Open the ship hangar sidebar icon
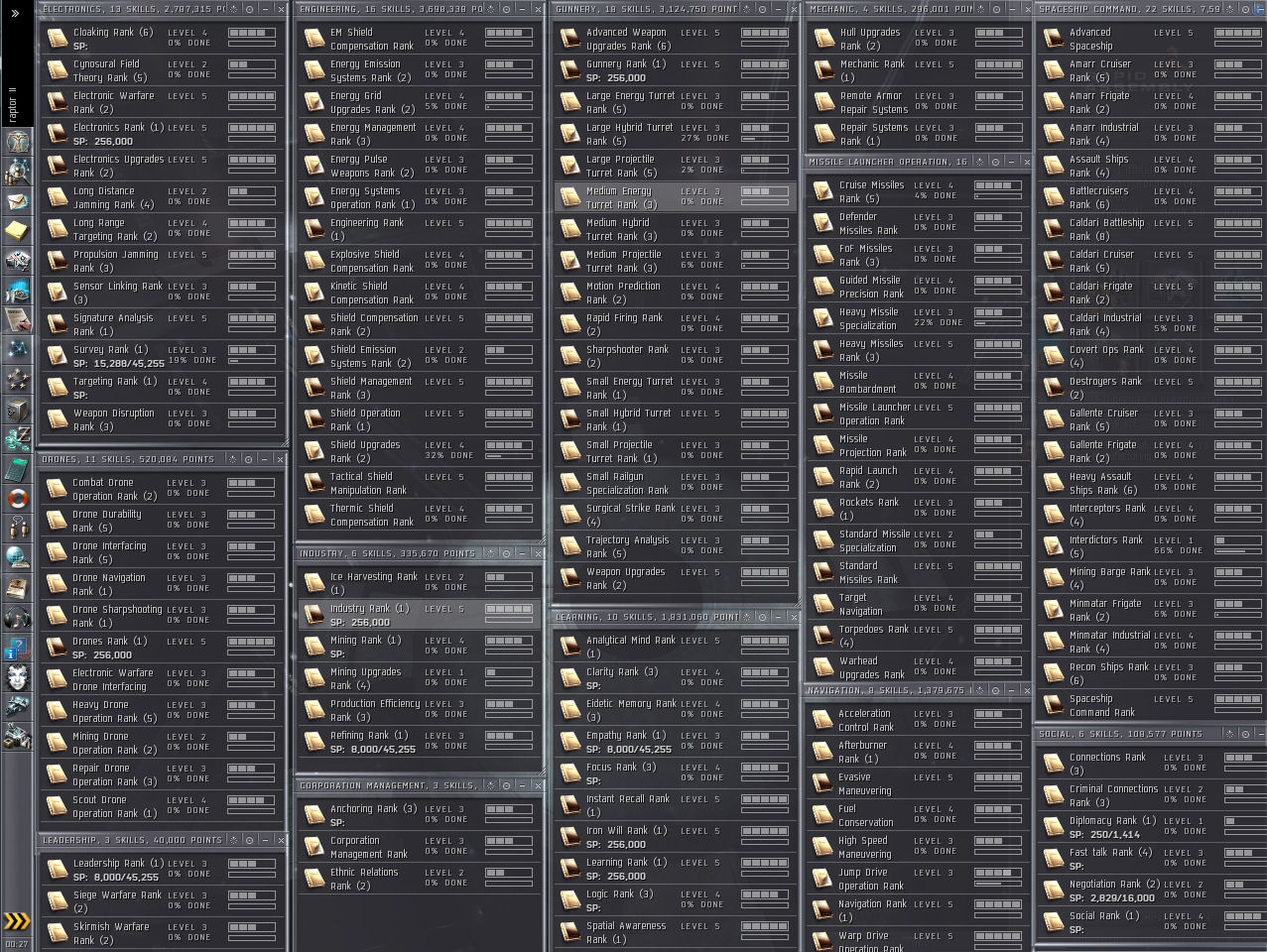1267x952 pixels. [17, 707]
